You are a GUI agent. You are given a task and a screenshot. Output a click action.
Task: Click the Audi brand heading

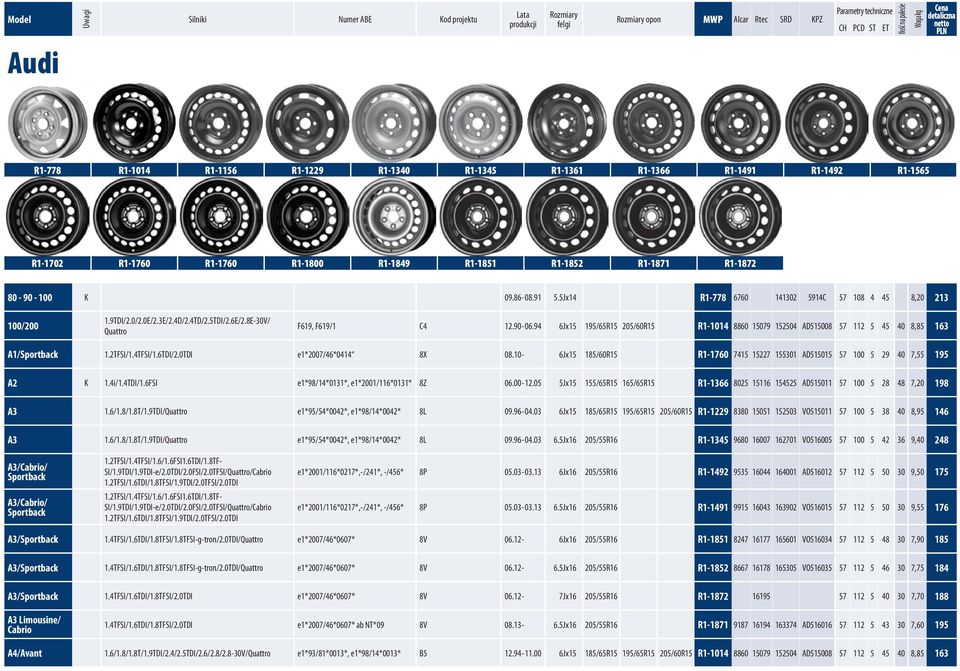[x=34, y=63]
